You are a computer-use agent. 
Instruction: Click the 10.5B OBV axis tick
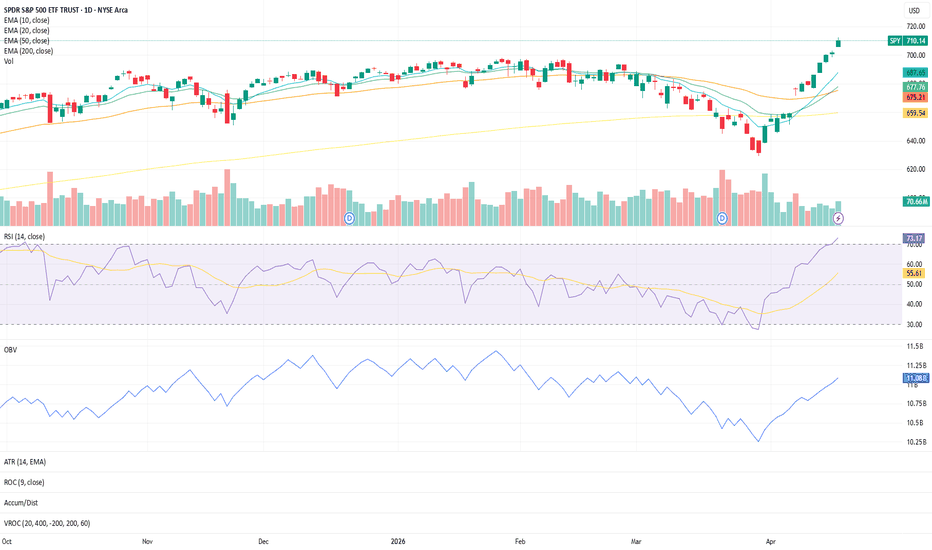click(x=915, y=423)
